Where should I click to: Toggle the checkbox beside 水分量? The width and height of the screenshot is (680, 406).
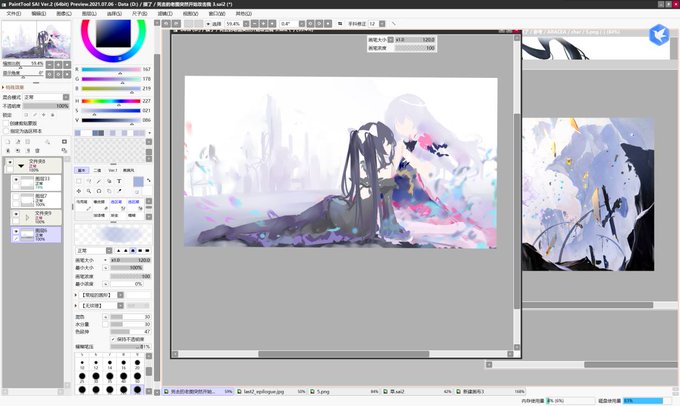105,324
